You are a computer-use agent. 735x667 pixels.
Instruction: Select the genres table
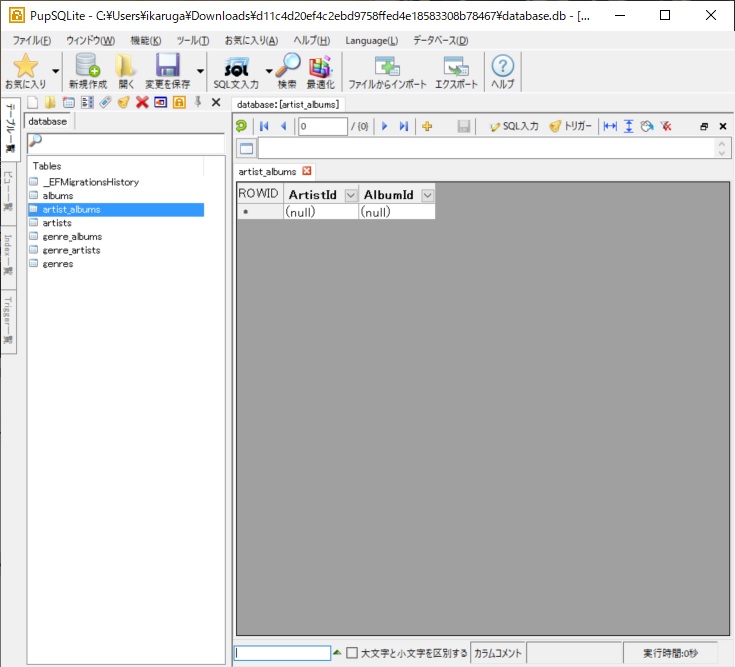(58, 263)
